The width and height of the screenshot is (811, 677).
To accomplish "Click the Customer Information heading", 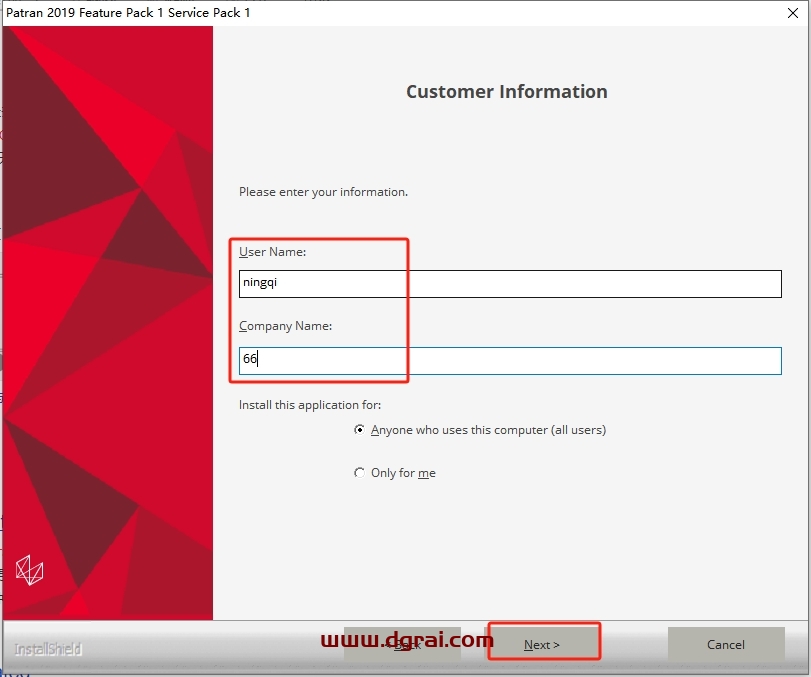I will tap(506, 92).
